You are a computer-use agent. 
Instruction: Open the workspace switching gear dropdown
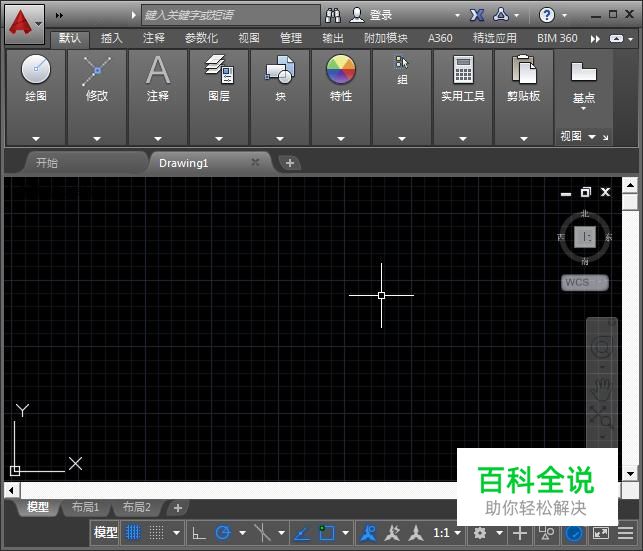click(486, 533)
